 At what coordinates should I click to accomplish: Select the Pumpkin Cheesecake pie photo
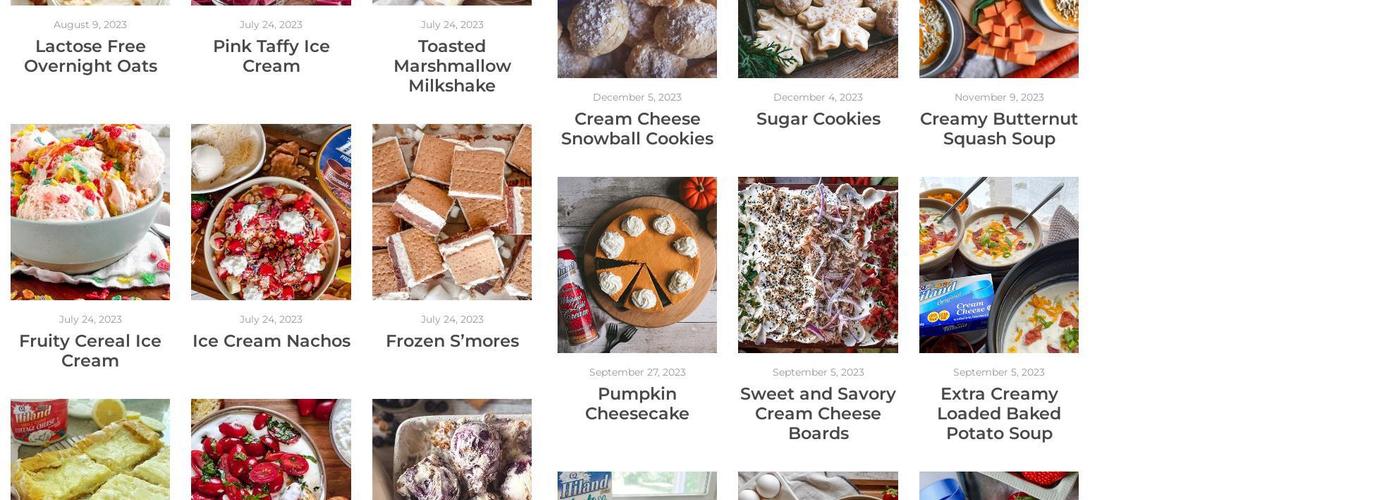click(637, 265)
